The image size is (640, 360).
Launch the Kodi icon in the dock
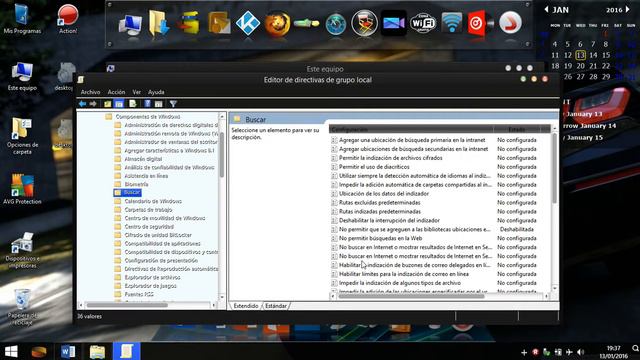(248, 23)
